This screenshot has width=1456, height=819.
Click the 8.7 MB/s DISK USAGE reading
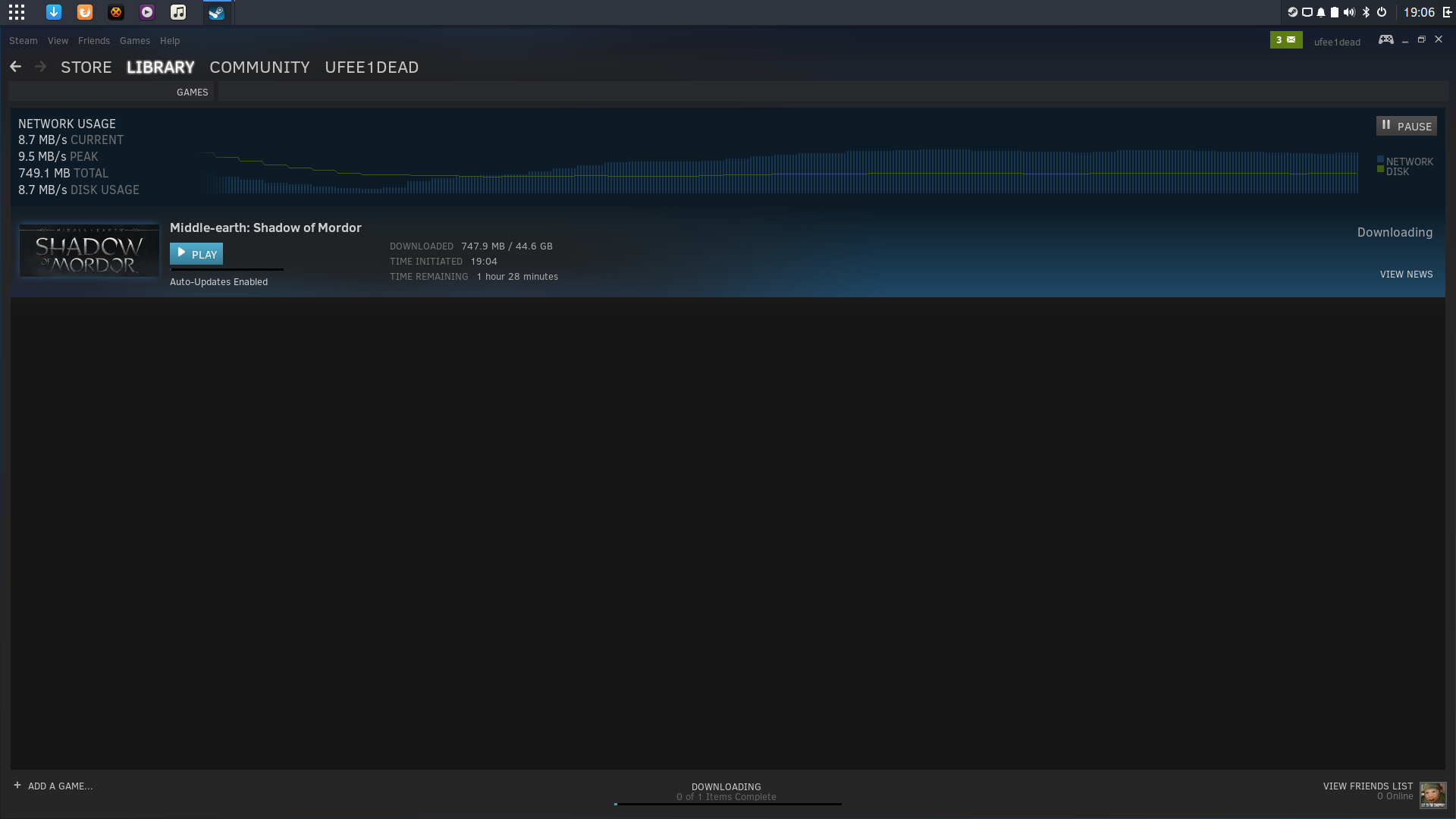point(79,190)
